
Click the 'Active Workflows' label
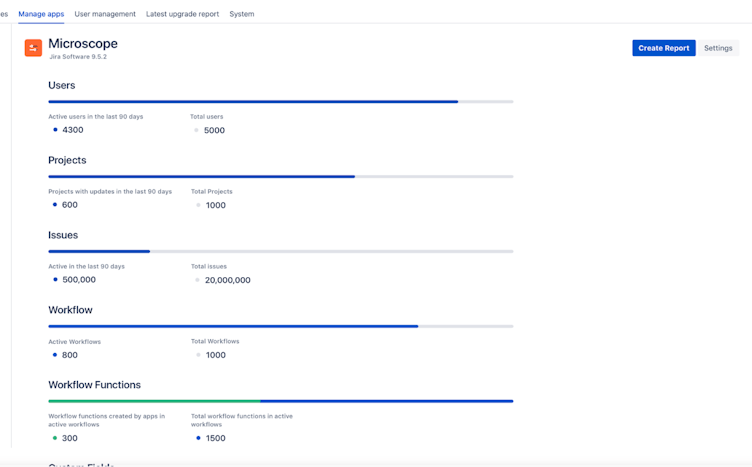(74, 342)
